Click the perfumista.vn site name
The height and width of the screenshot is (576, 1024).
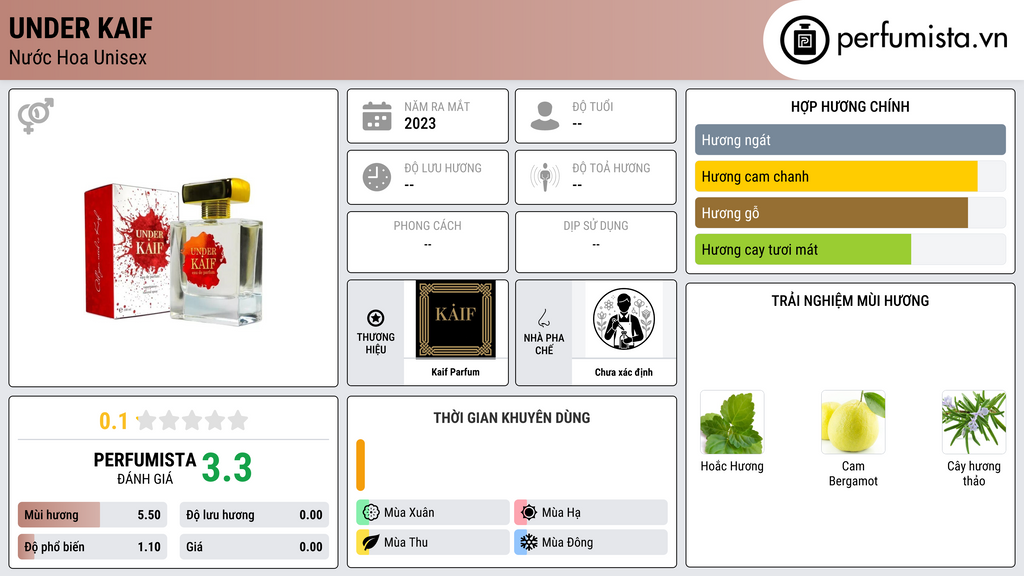pos(922,38)
